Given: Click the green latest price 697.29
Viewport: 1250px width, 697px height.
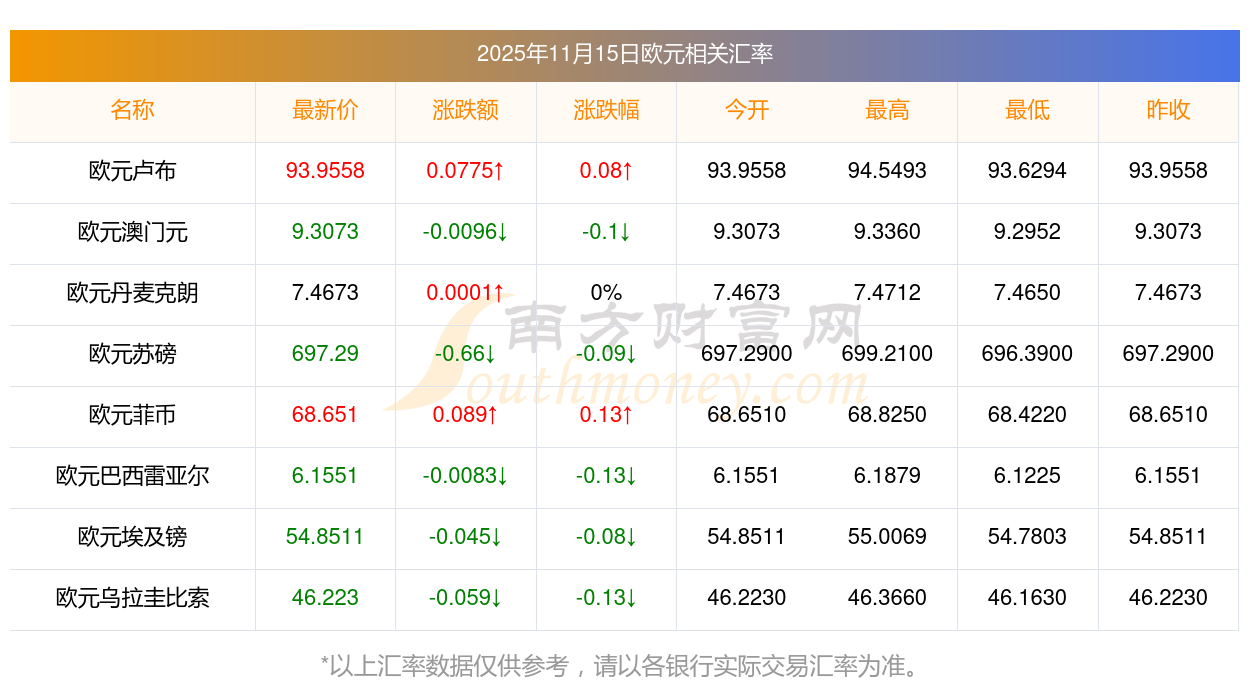Looking at the screenshot, I should 325,354.
